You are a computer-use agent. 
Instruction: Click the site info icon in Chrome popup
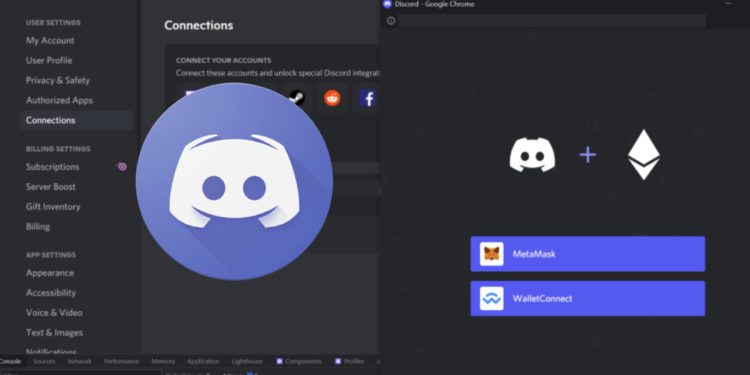[391, 21]
